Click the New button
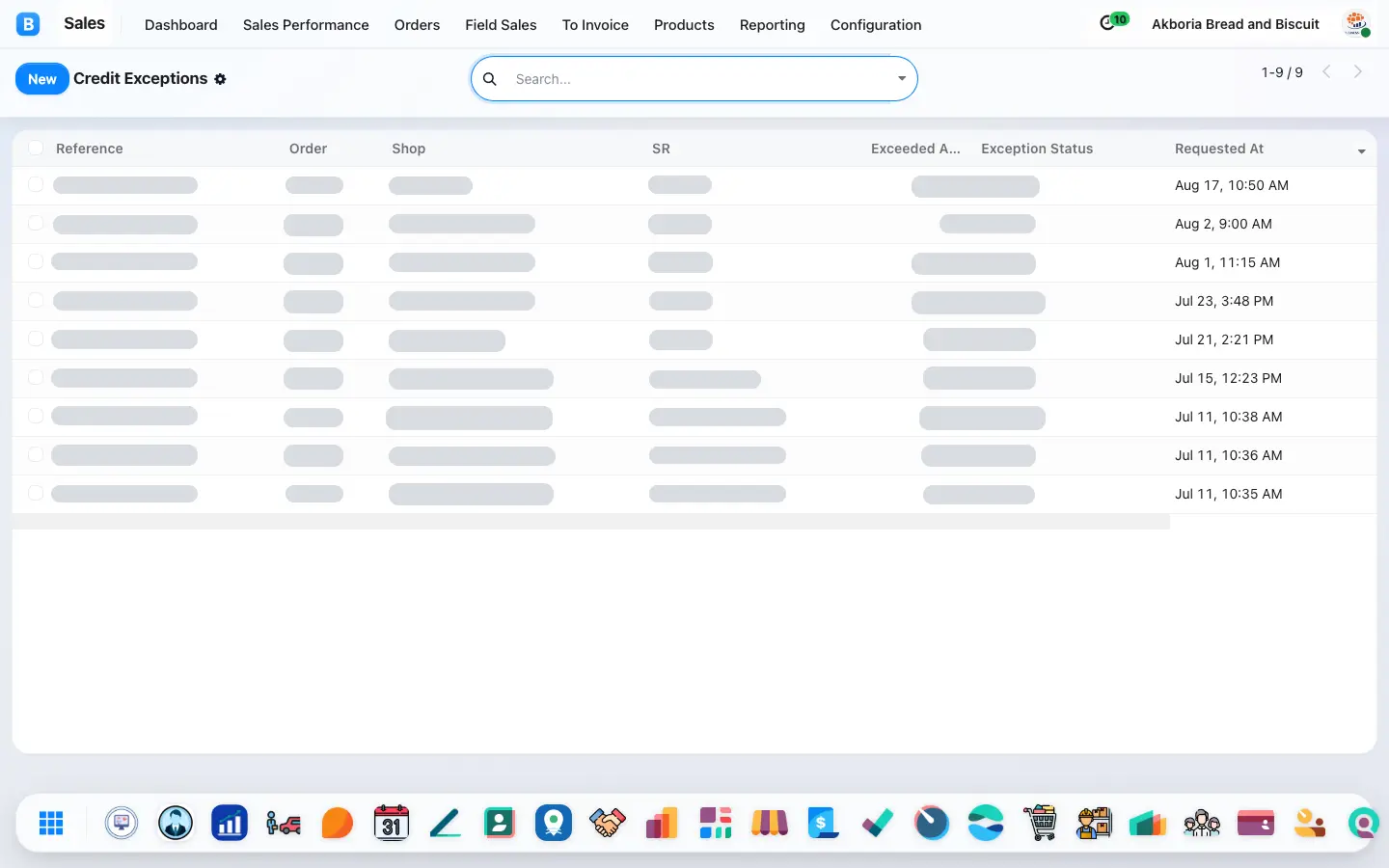This screenshot has width=1389, height=868. 42,79
